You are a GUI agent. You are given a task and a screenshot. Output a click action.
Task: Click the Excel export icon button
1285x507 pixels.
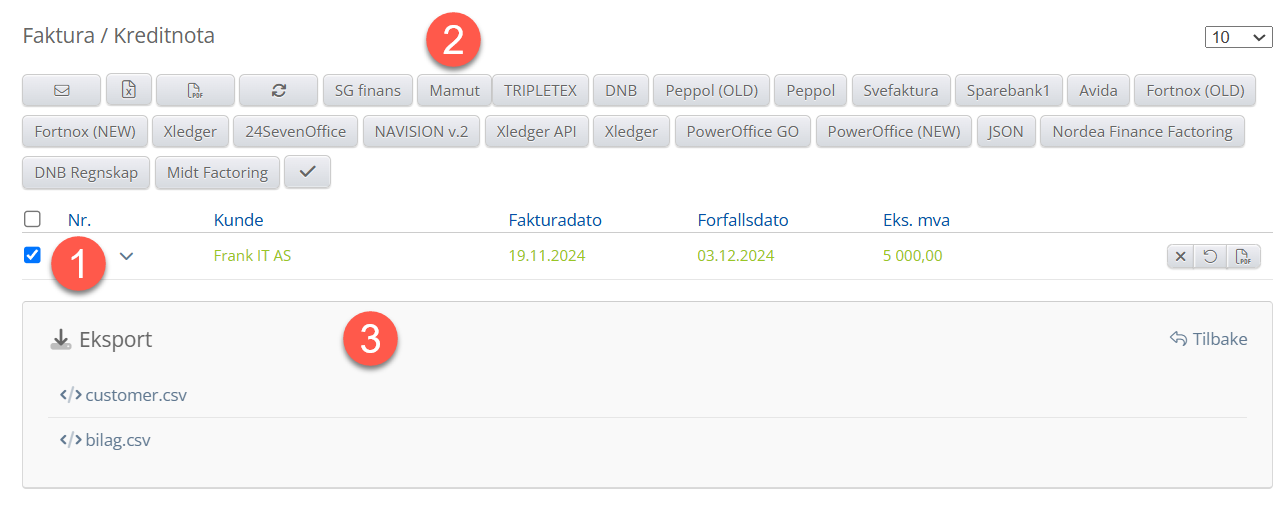click(x=128, y=90)
